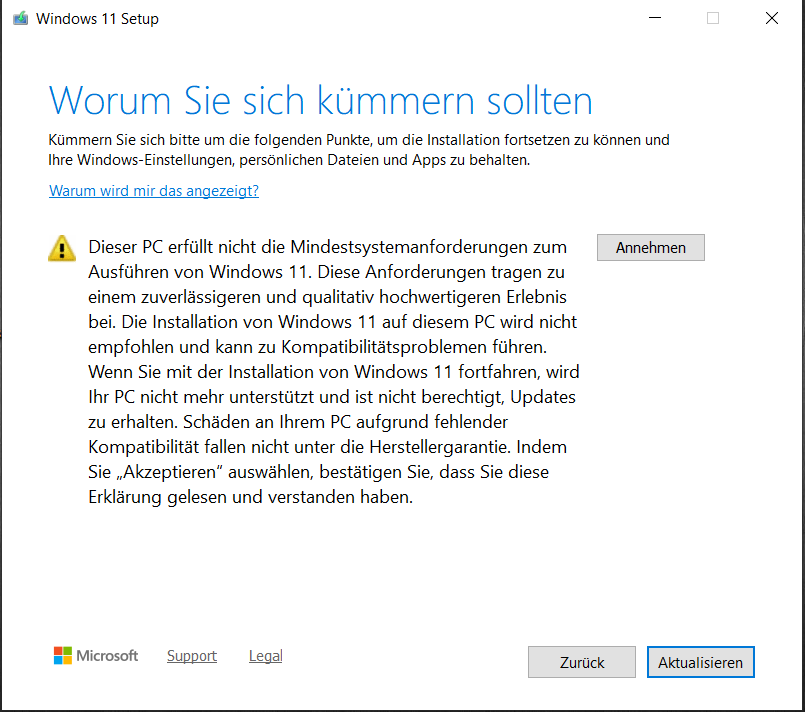Image resolution: width=805 pixels, height=712 pixels.
Task: Click the Annehmen button
Action: point(650,247)
